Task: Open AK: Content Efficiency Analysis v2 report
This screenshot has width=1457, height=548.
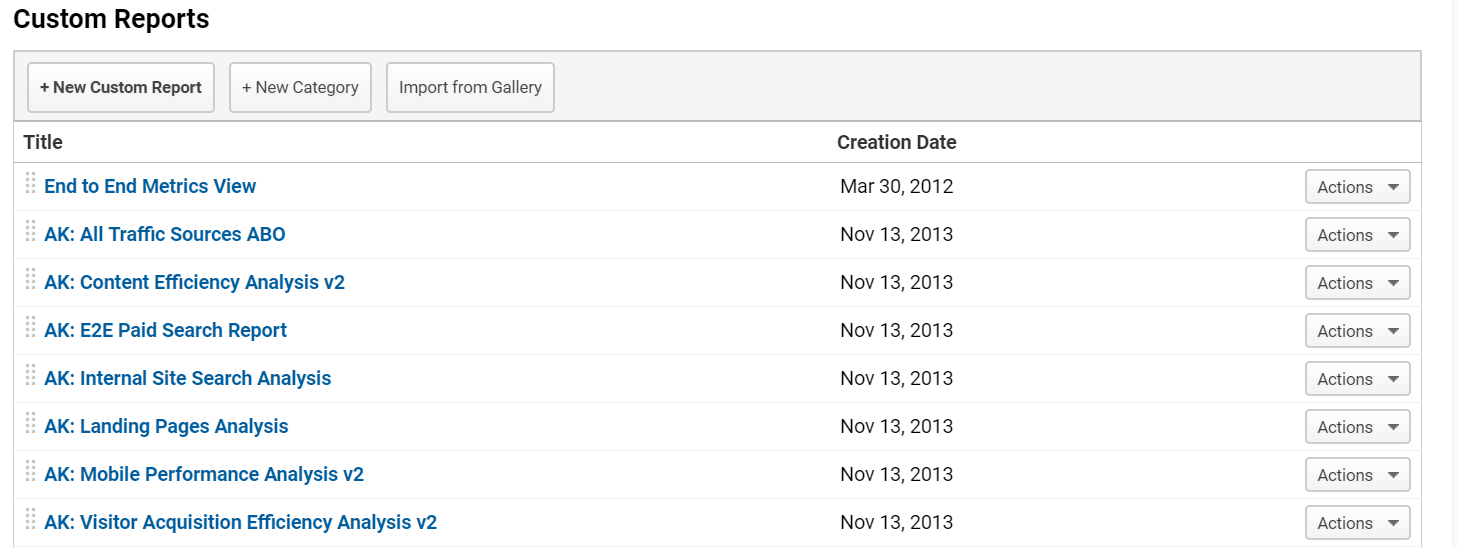Action: click(194, 282)
